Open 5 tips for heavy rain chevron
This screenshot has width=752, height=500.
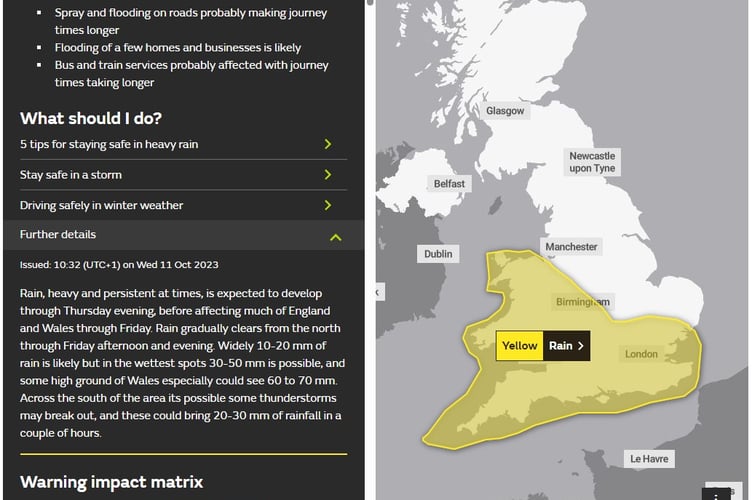pyautogui.click(x=327, y=144)
